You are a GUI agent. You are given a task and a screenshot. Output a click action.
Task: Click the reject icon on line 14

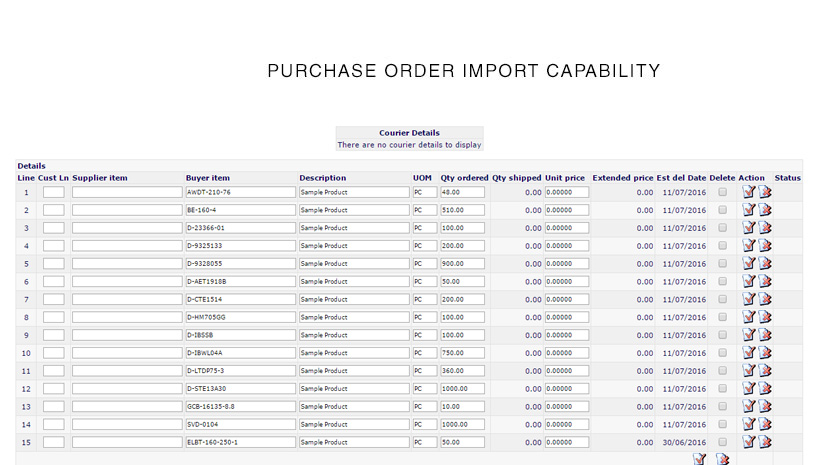click(x=765, y=424)
